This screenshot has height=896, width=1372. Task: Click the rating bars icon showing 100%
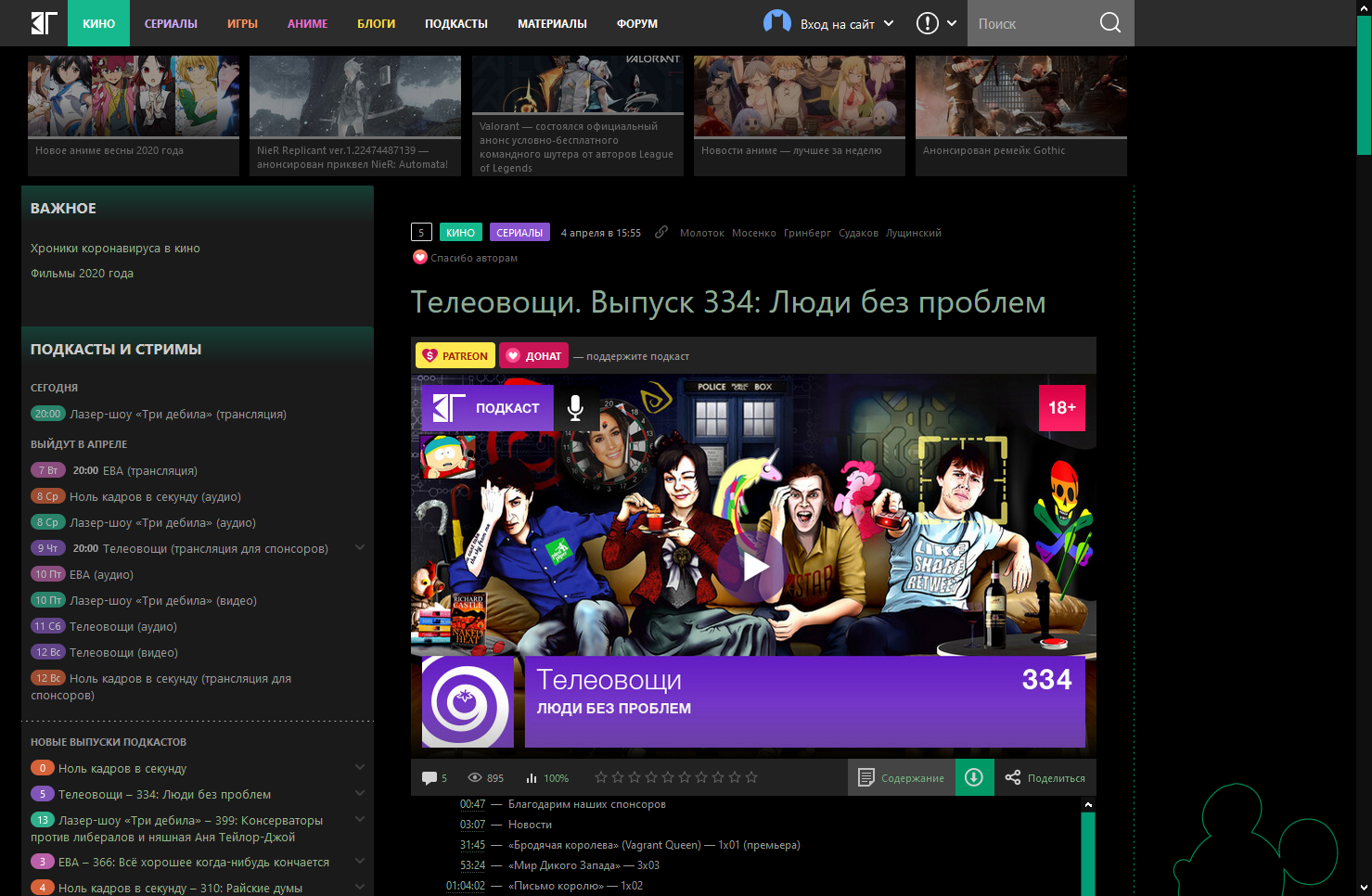pos(532,777)
